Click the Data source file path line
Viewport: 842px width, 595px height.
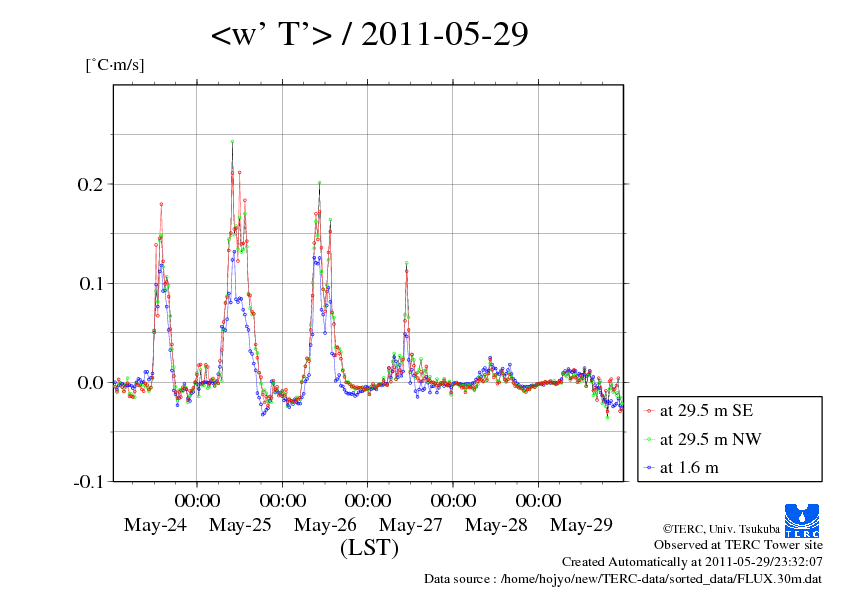point(623,579)
